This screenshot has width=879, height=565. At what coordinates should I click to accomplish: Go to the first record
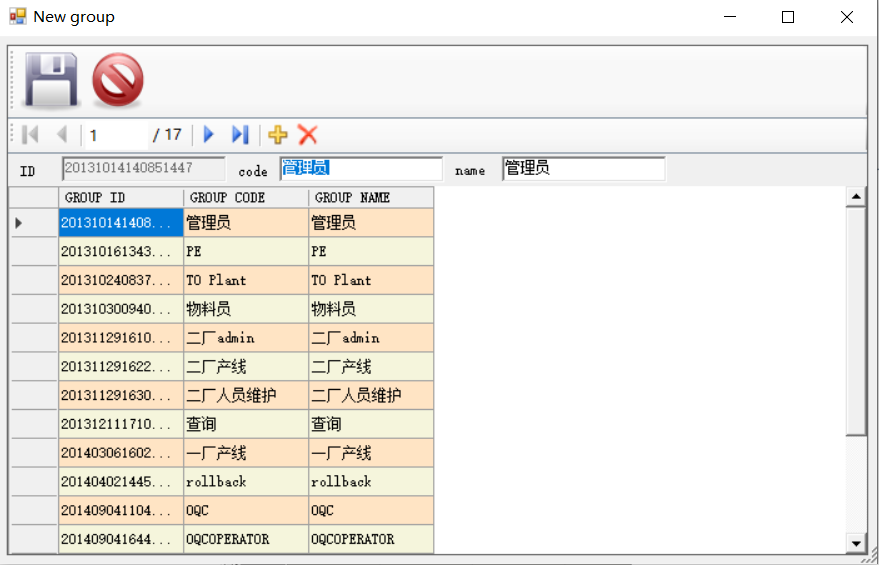pyautogui.click(x=30, y=134)
